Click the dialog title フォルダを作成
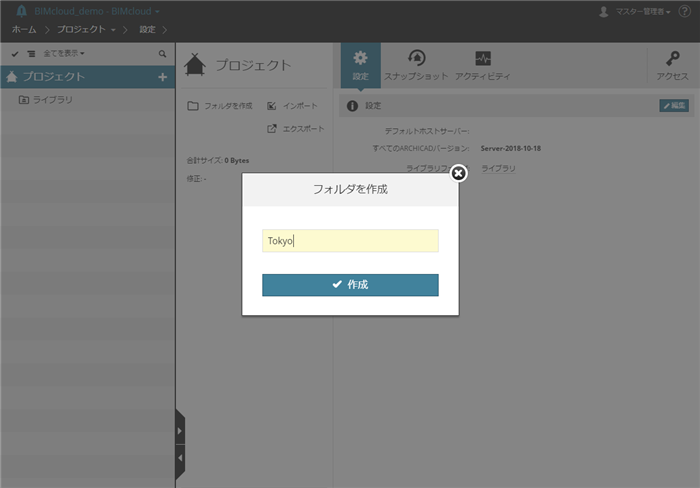This screenshot has width=700, height=488. pyautogui.click(x=350, y=189)
